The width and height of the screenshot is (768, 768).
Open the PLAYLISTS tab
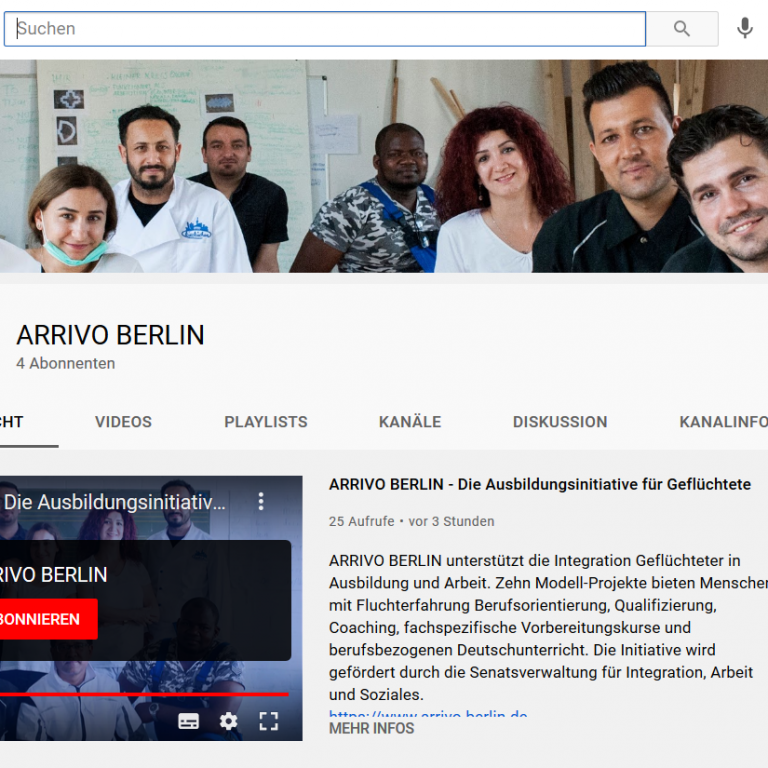click(266, 422)
